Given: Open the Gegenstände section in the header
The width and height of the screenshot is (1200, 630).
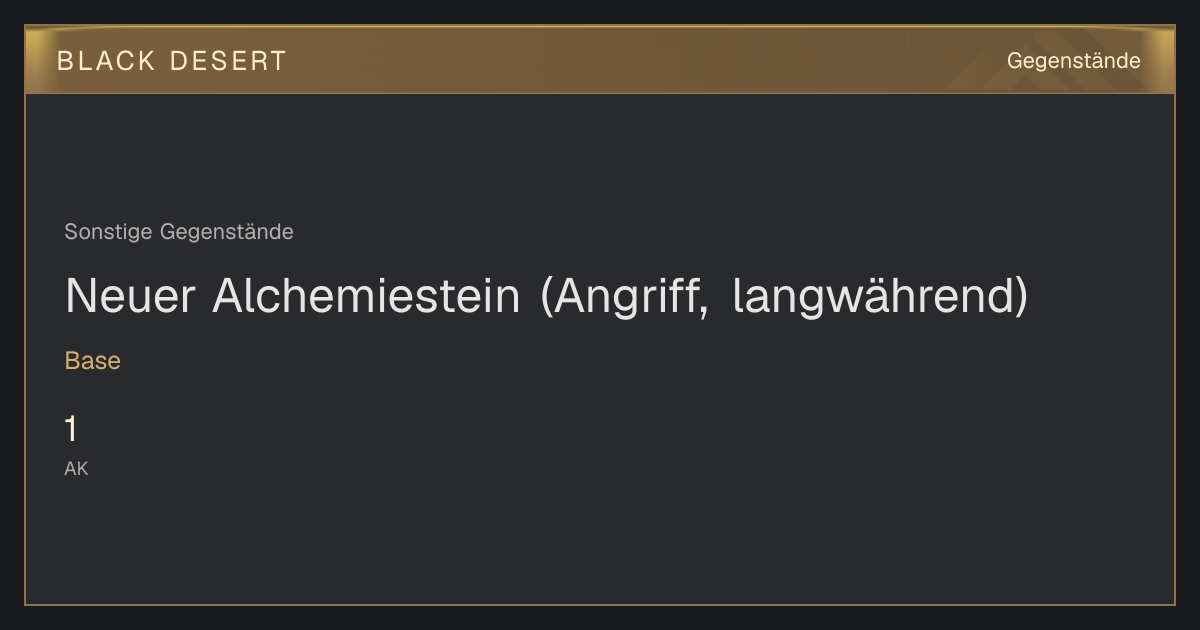Looking at the screenshot, I should [1073, 61].
